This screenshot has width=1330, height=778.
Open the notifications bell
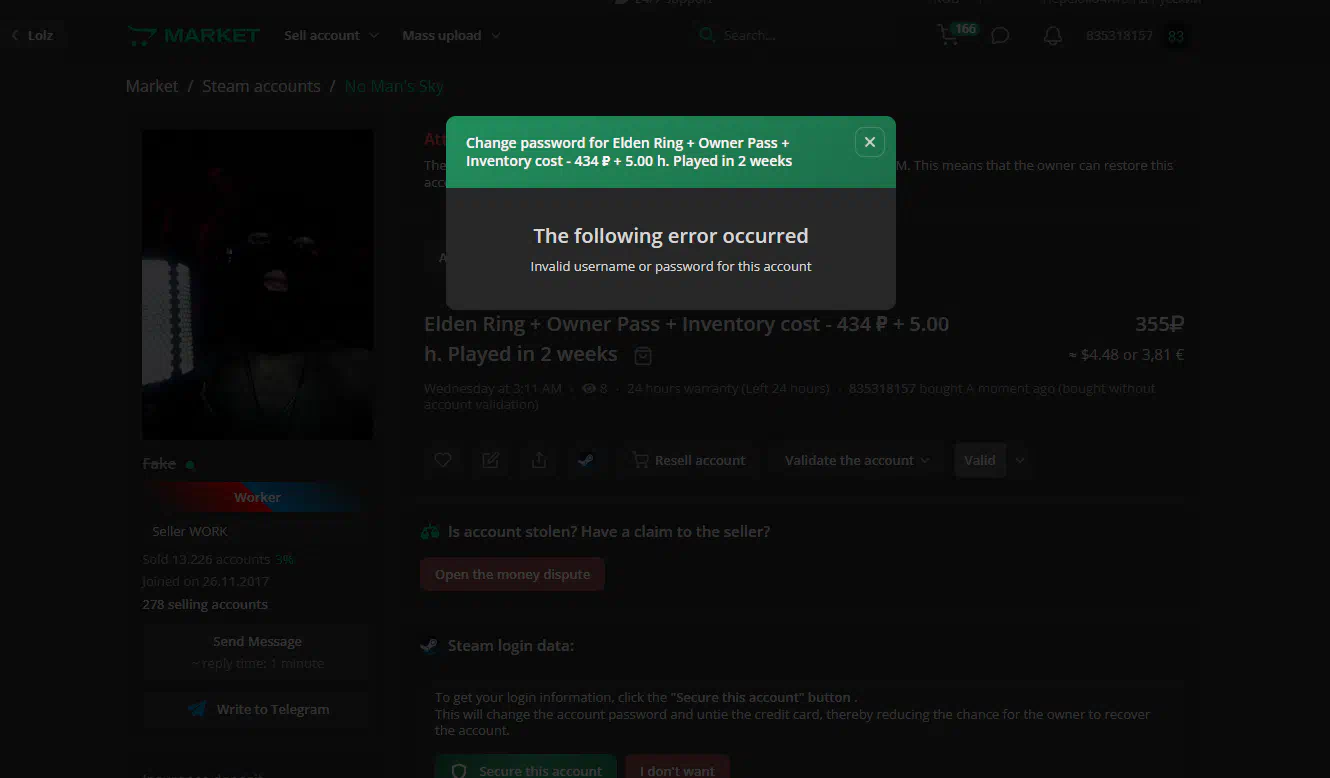coord(1052,36)
